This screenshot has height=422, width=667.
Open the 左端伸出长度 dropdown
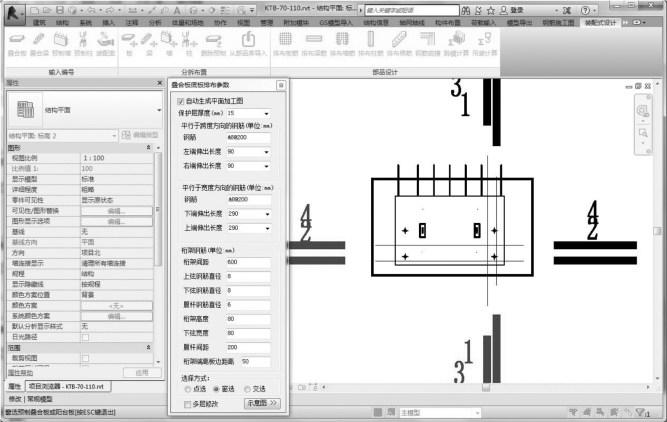click(266, 152)
